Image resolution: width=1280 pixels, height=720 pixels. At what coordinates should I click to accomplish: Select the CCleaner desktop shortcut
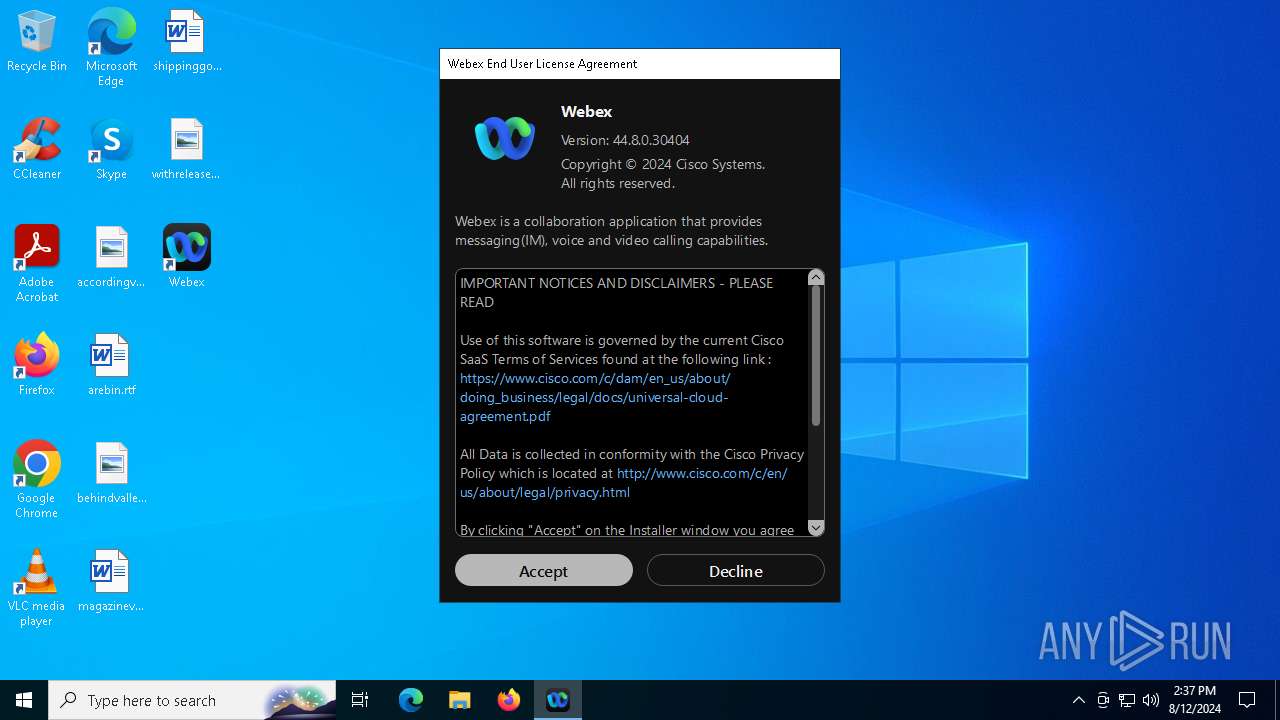37,149
